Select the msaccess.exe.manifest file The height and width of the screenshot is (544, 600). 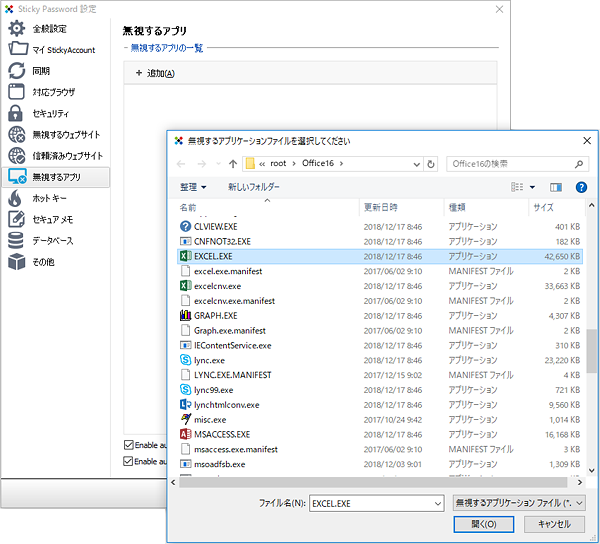coord(380,449)
